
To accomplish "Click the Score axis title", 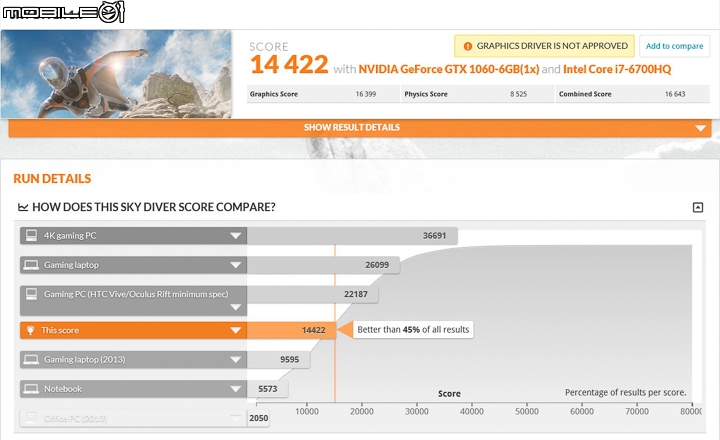I will click(x=449, y=394).
